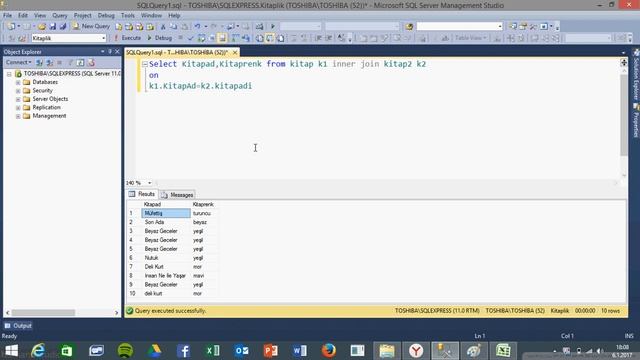Click the Cut scissors icon
Screen dimensions: 640x360
163,27
